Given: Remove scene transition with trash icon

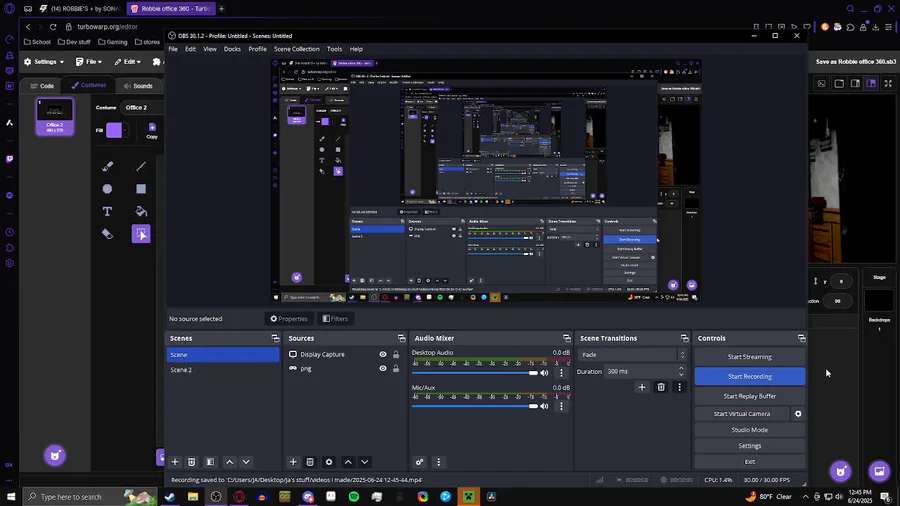Looking at the screenshot, I should tap(661, 387).
